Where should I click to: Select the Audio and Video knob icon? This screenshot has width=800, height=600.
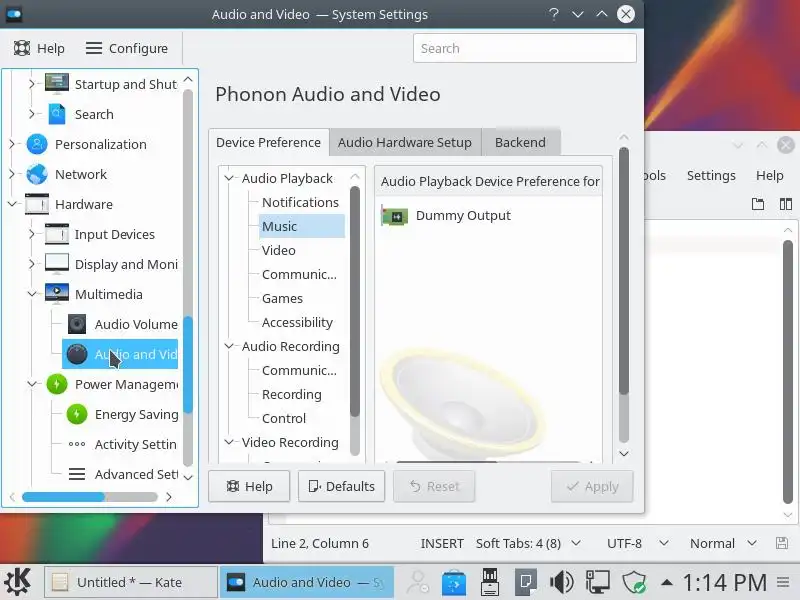(77, 354)
